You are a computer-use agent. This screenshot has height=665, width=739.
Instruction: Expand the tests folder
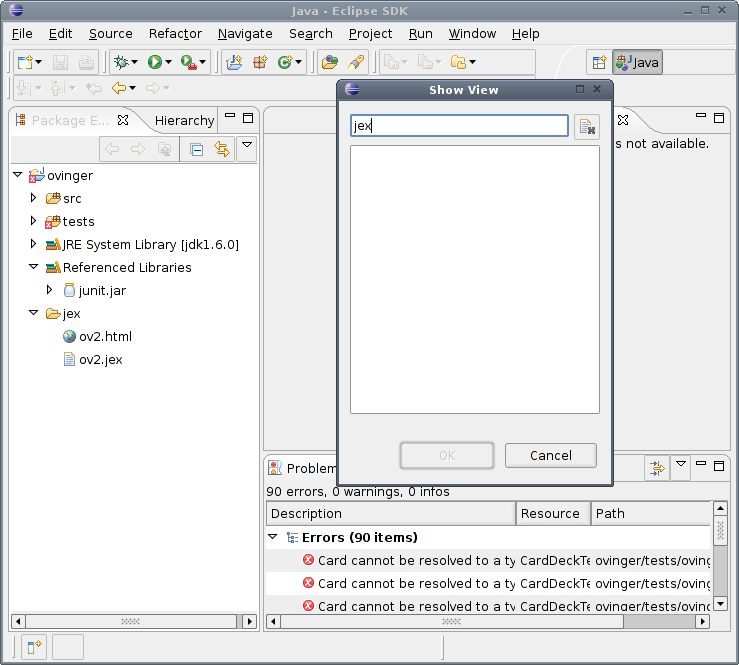point(33,221)
